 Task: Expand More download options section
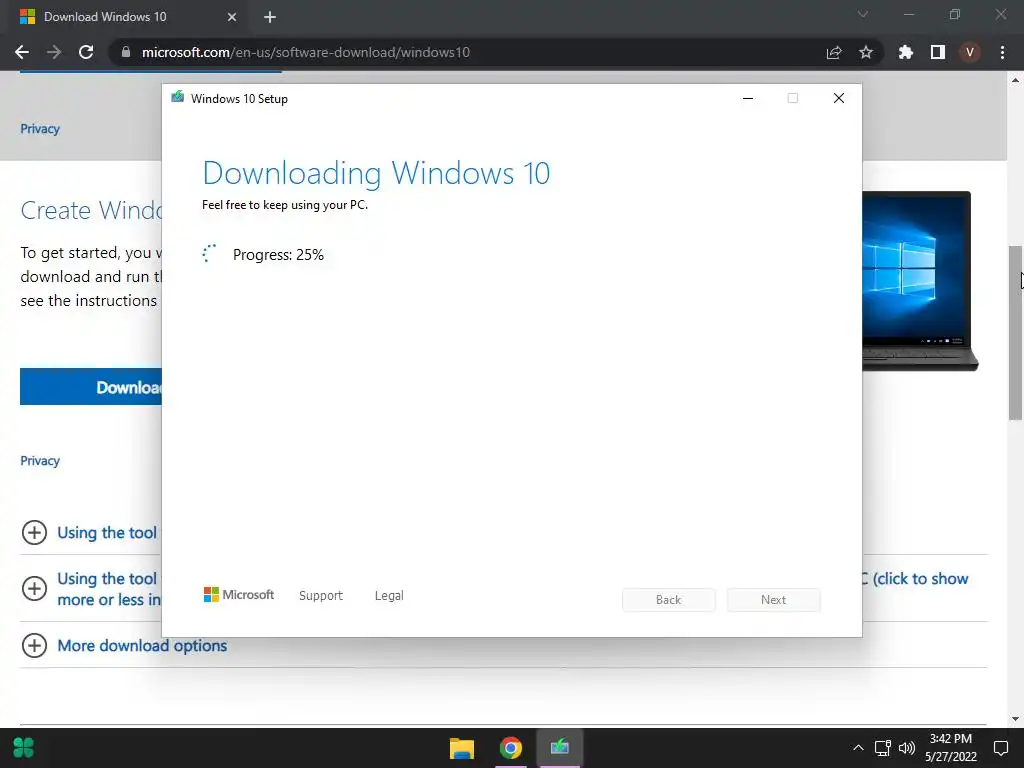[35, 645]
